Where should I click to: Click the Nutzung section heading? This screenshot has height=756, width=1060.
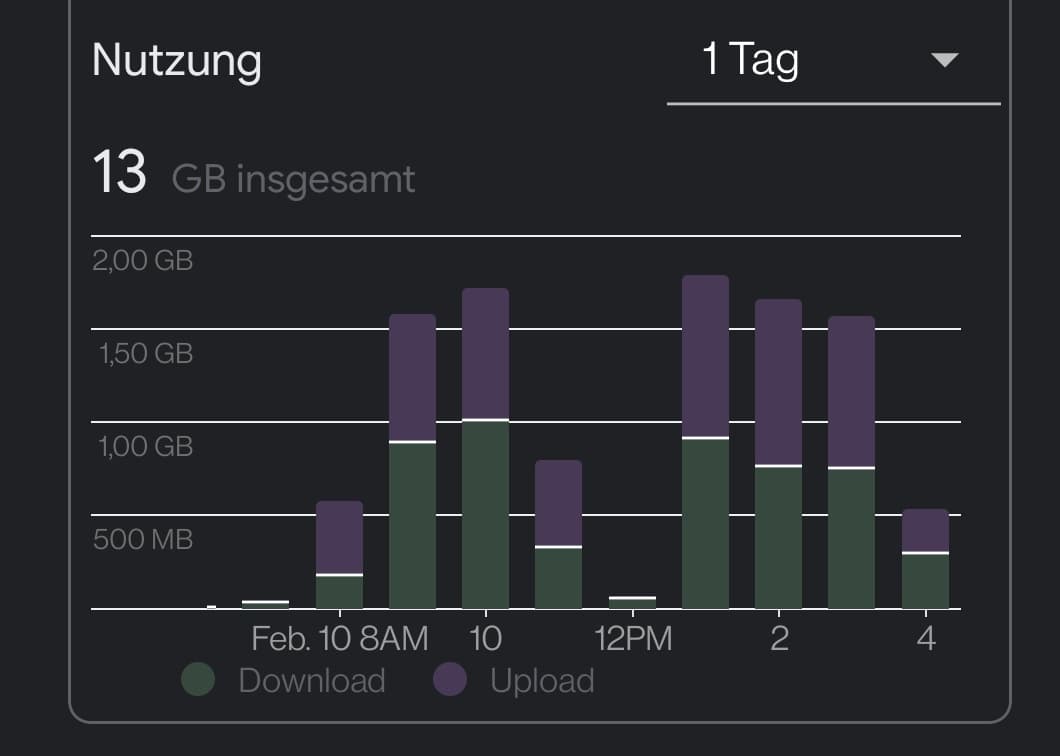click(x=177, y=61)
